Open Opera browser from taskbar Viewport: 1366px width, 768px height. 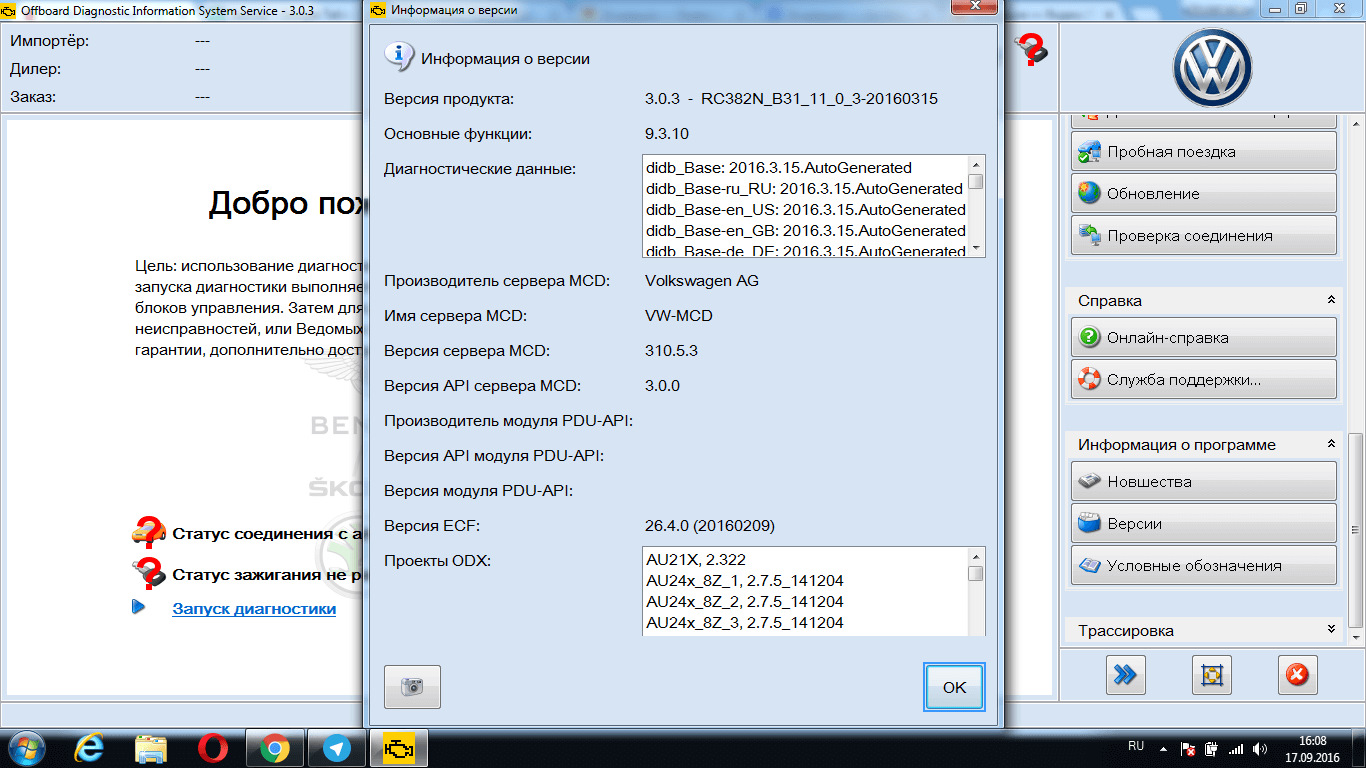[x=212, y=748]
